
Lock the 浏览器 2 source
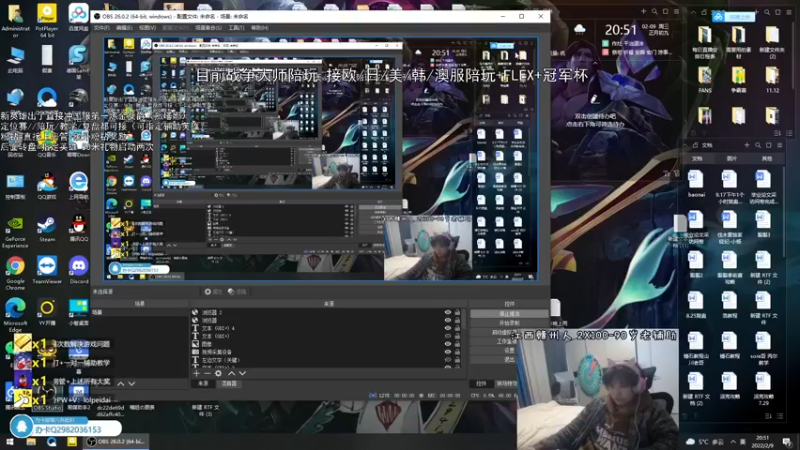coord(457,312)
